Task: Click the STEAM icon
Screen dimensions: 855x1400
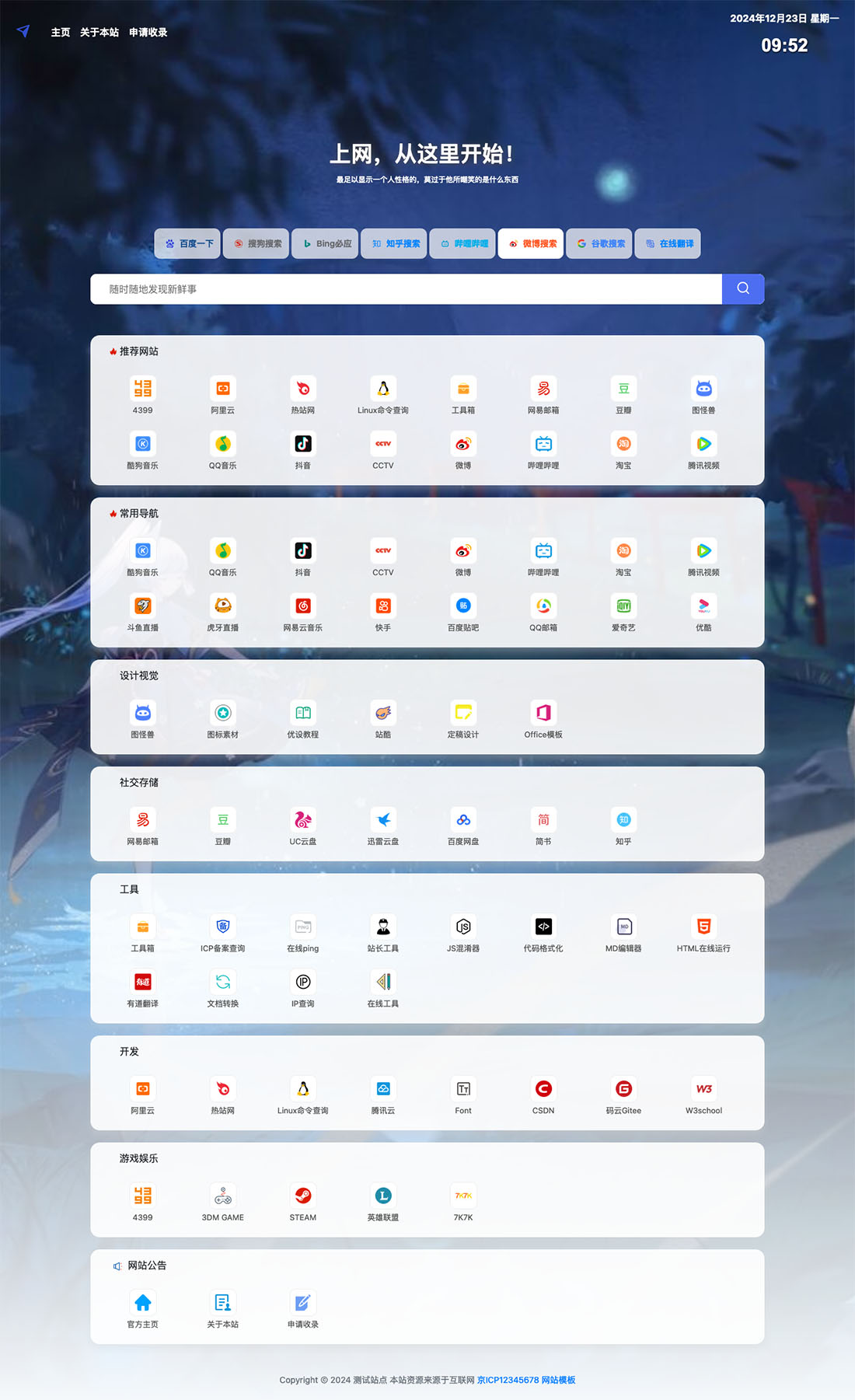Action: (303, 1196)
